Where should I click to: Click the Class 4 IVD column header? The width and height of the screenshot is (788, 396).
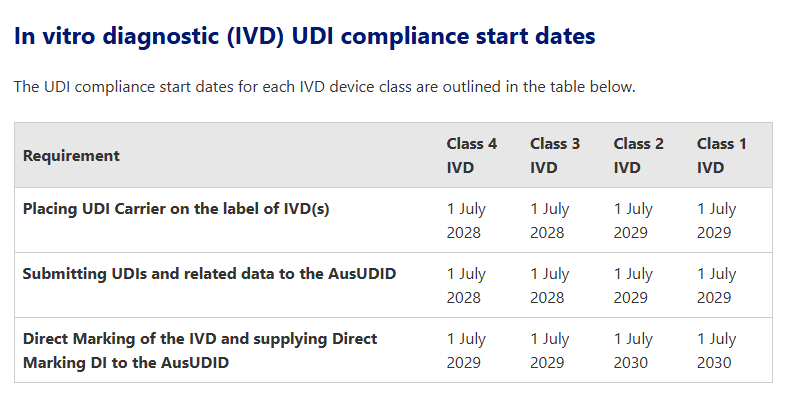coord(471,156)
